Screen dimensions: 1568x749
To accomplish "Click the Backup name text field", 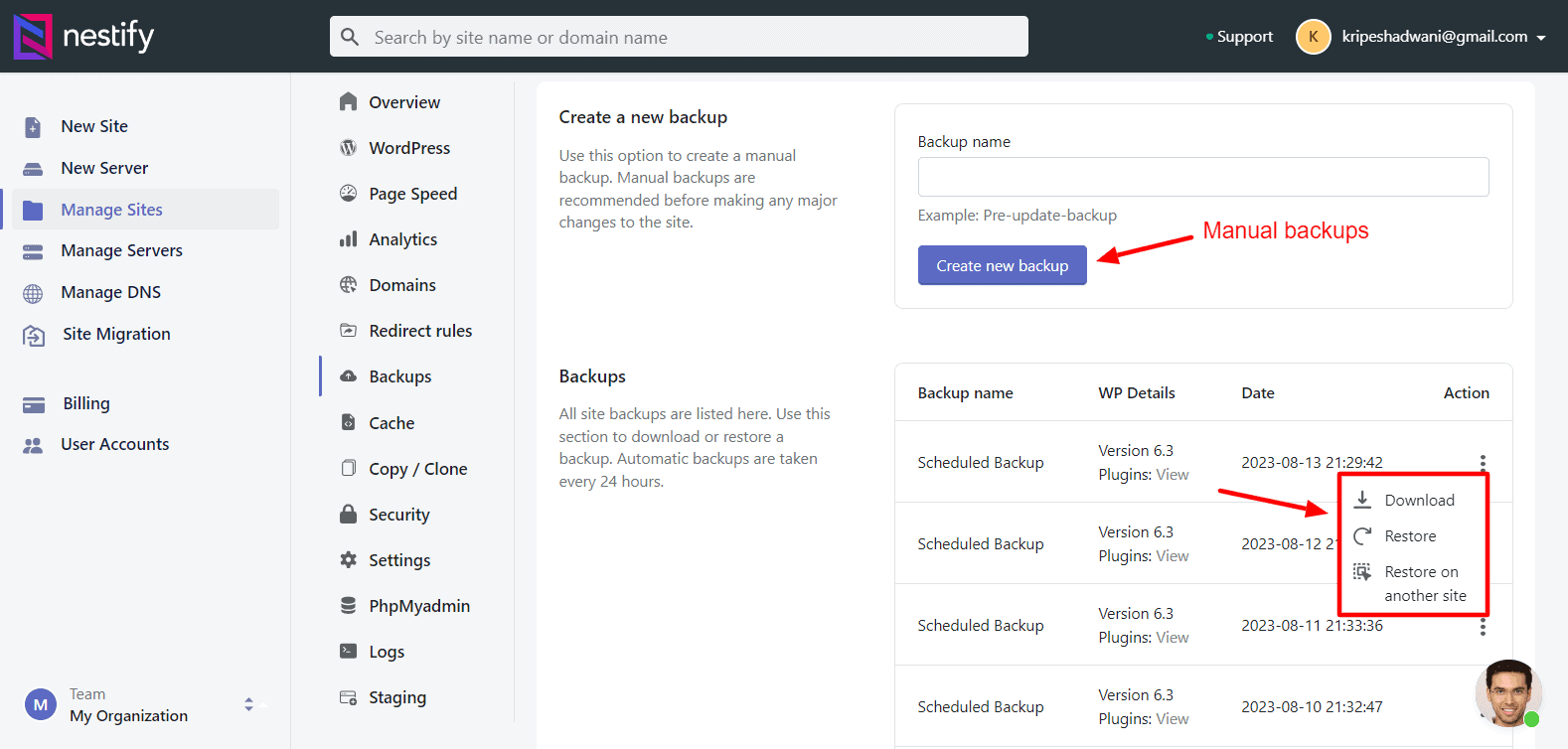I will click(1202, 177).
